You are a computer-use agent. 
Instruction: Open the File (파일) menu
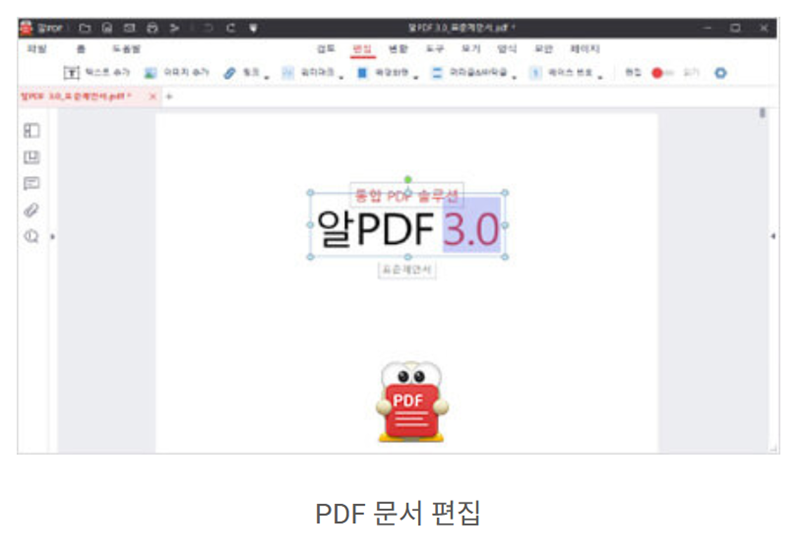click(37, 49)
